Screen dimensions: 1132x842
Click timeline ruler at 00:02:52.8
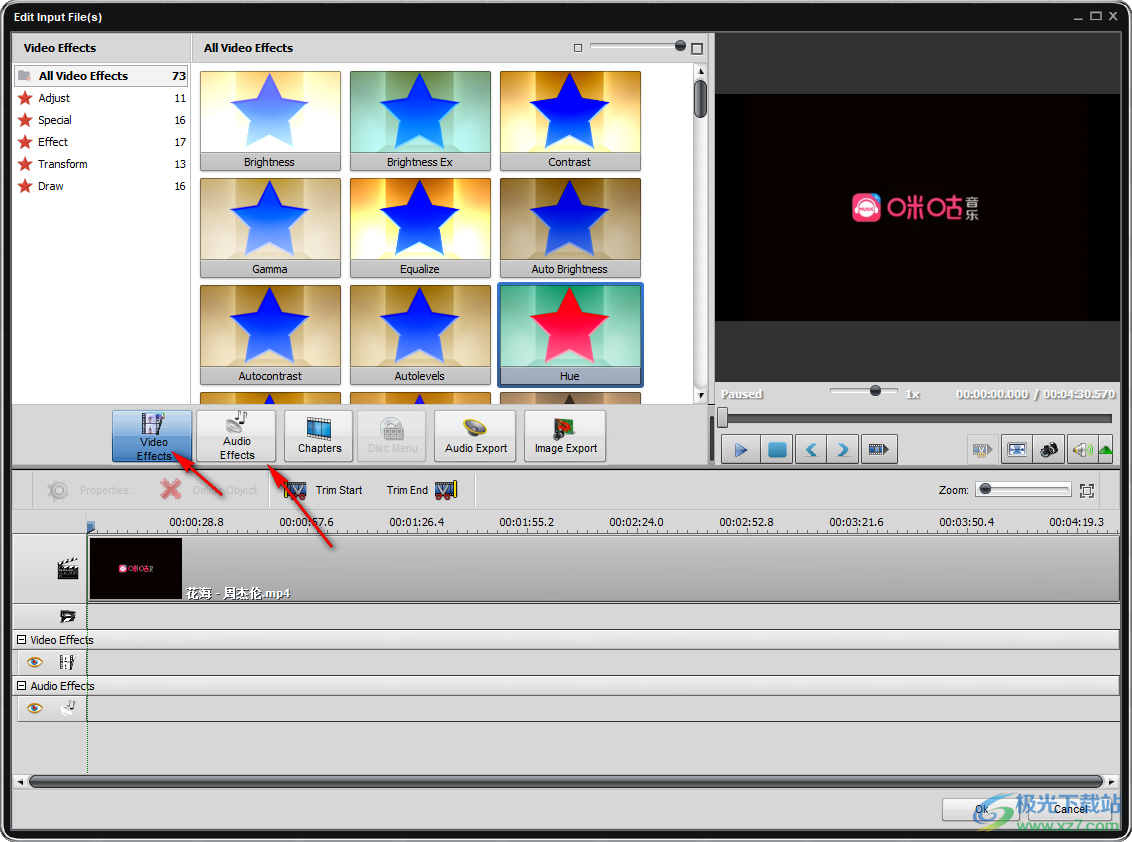pos(746,522)
